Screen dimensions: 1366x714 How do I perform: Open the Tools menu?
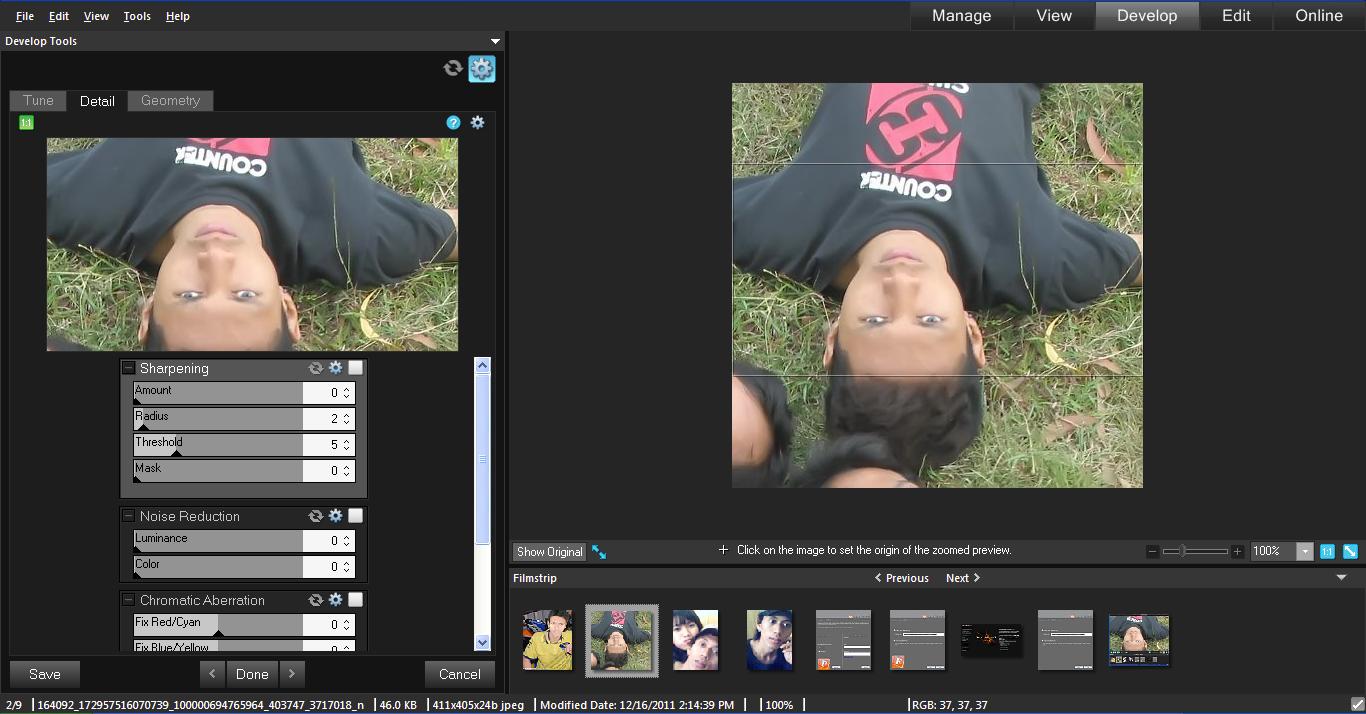pos(137,16)
